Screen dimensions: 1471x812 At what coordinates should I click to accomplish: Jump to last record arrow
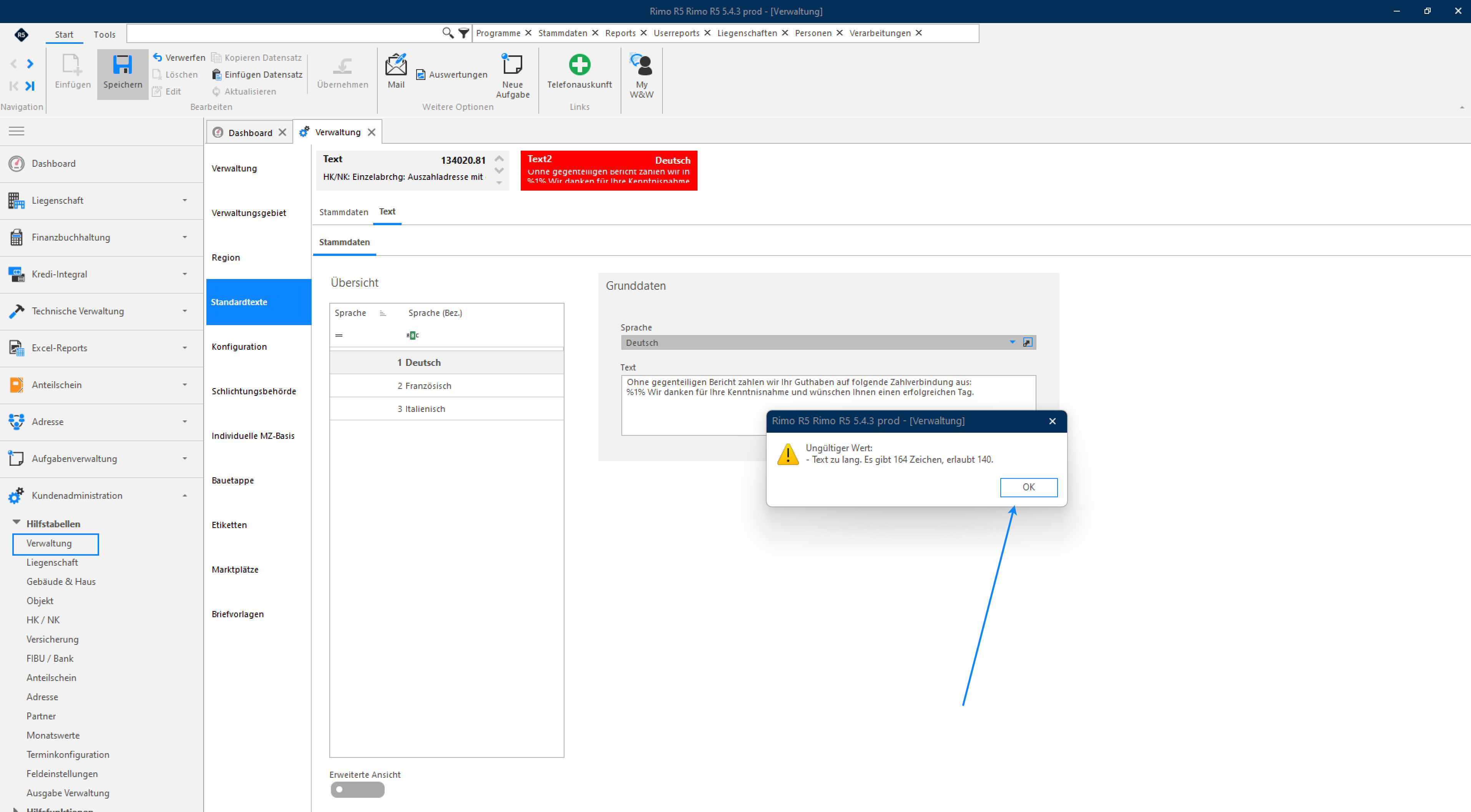(30, 86)
